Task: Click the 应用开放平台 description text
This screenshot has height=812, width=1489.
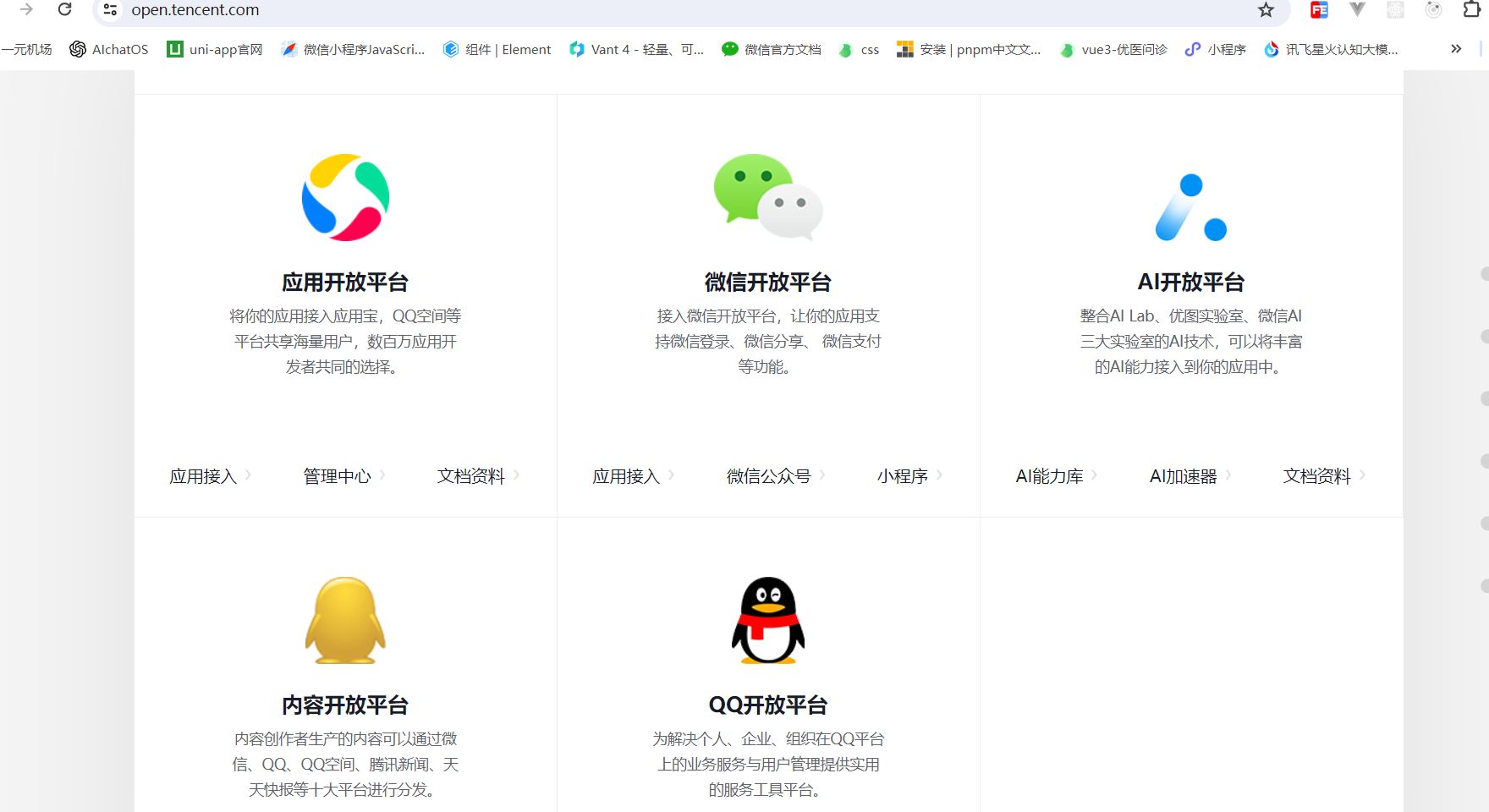Action: [345, 341]
